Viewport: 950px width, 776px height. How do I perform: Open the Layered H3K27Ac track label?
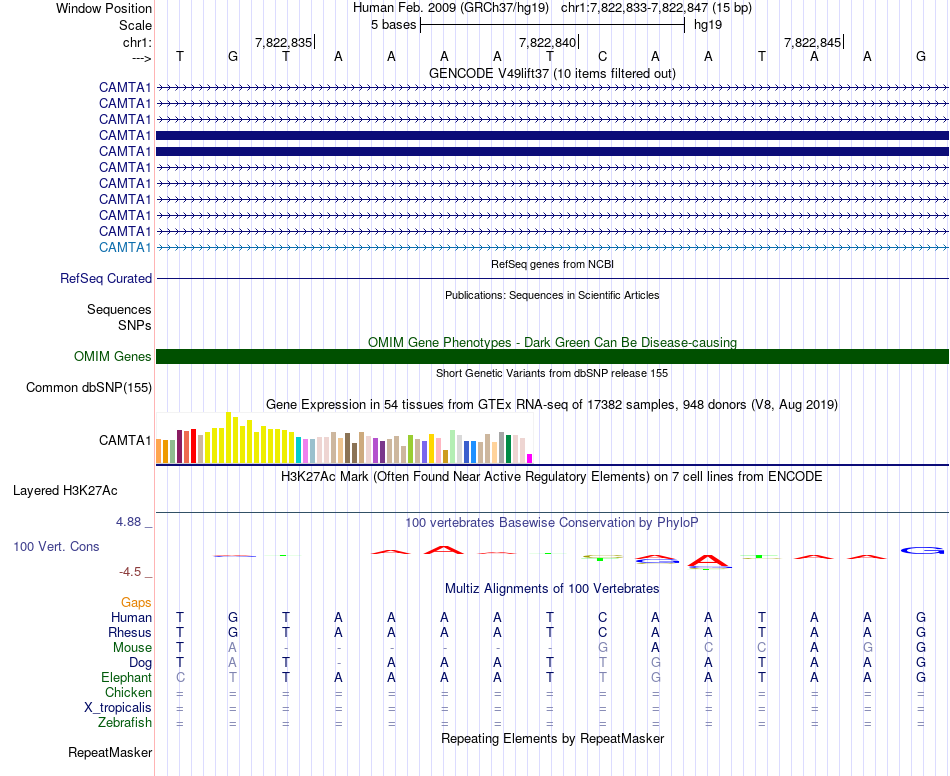click(65, 491)
